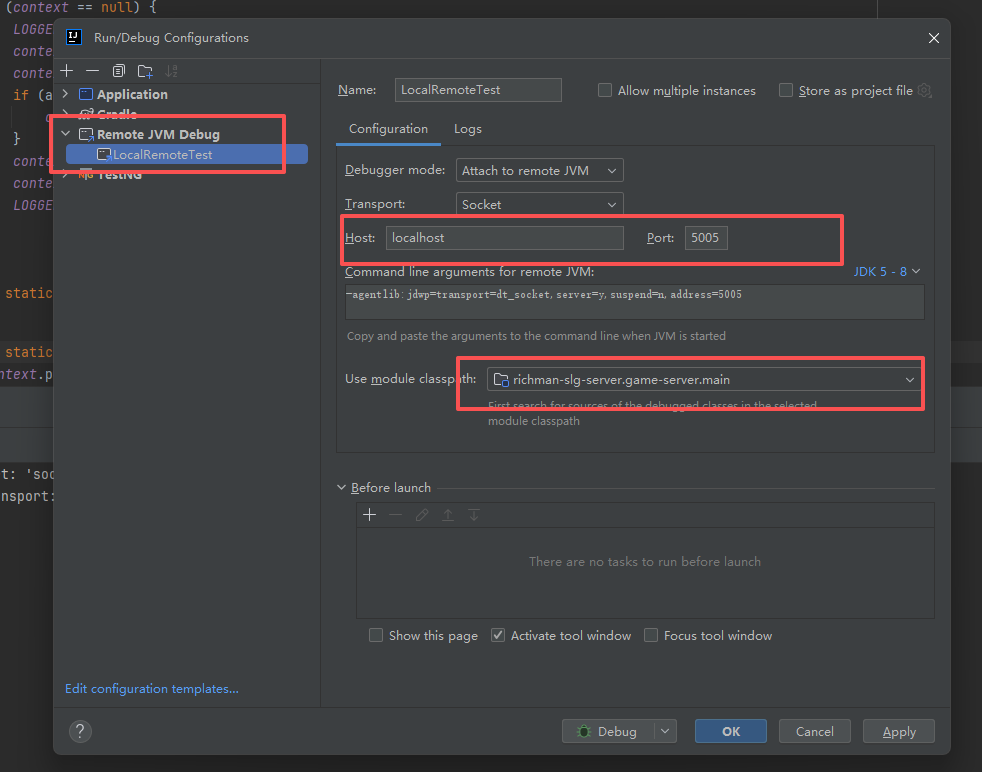
Task: Create a new folder for configurations
Action: coord(145,71)
